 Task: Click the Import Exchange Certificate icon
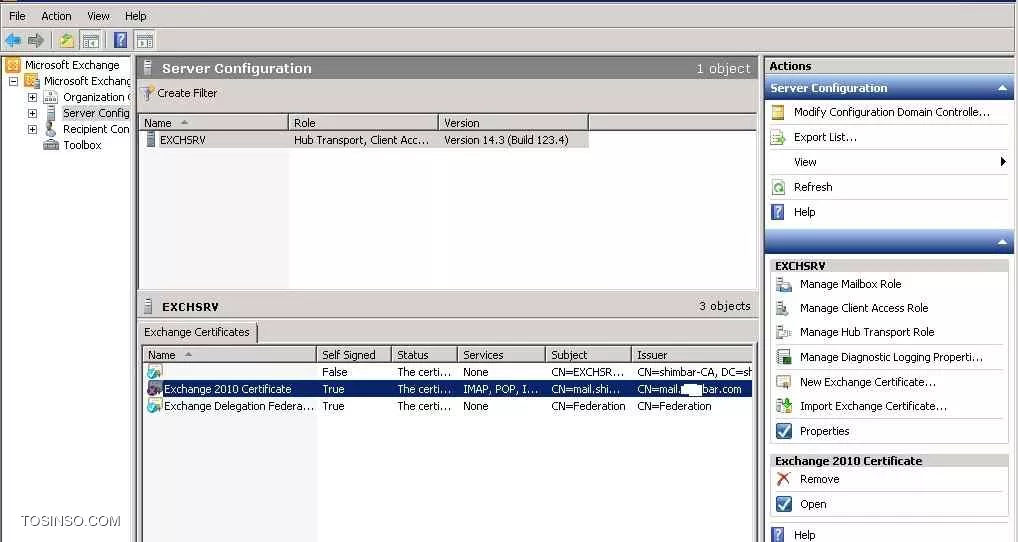pos(784,406)
